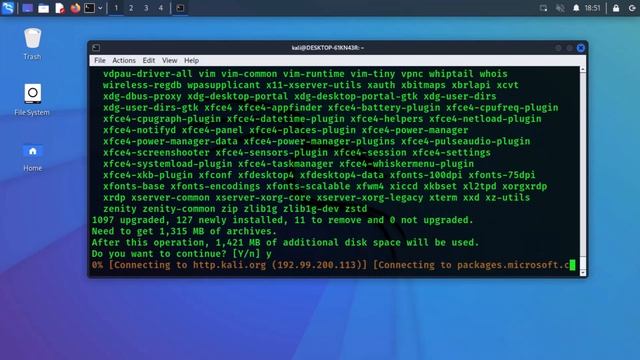Switch to workspace 1
This screenshot has height=360, width=640.
[x=116, y=8]
